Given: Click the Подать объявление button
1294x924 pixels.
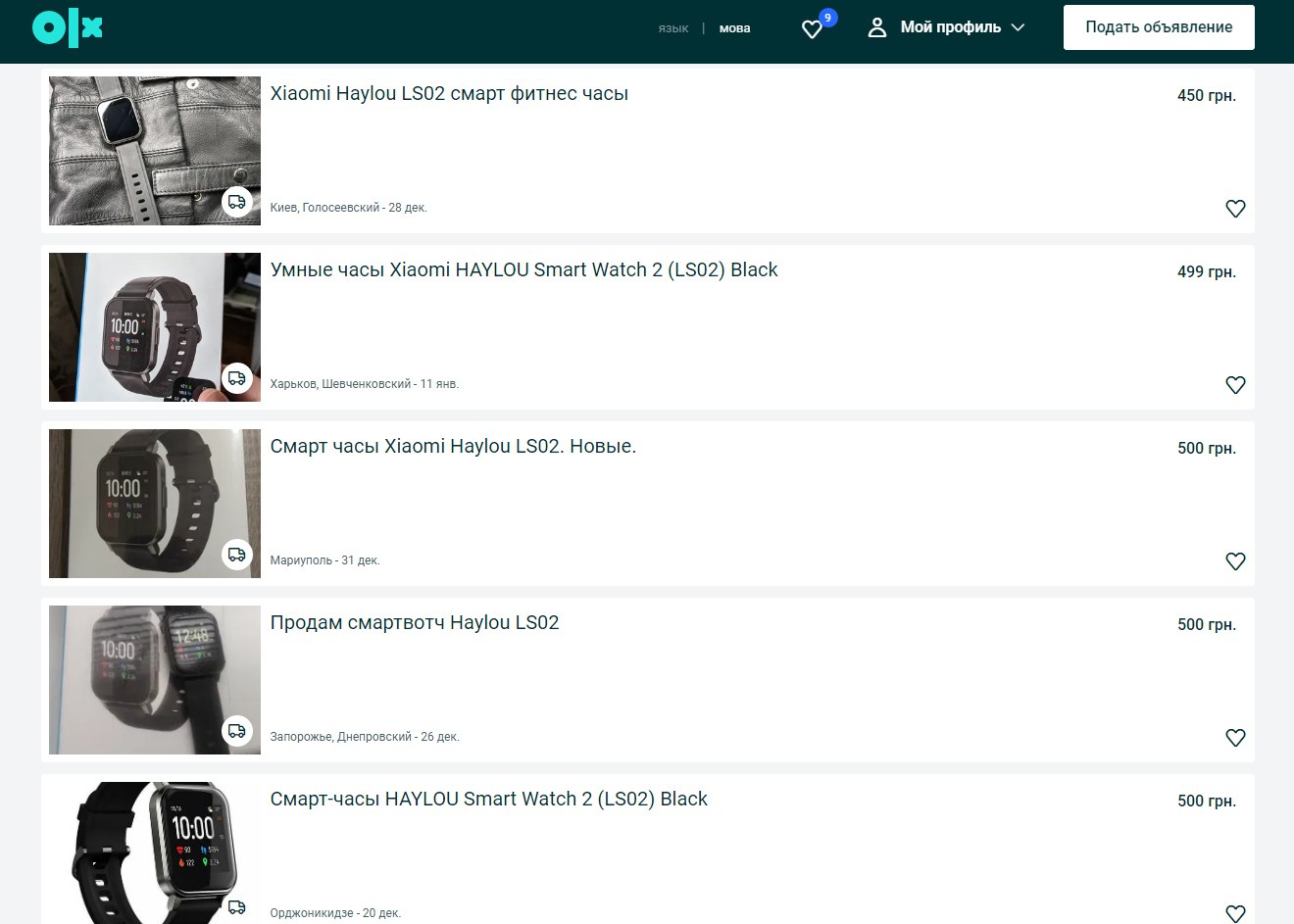Looking at the screenshot, I should tap(1159, 27).
